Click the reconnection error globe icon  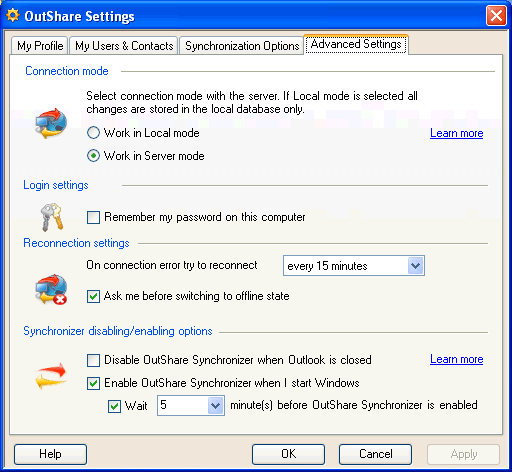click(x=51, y=289)
